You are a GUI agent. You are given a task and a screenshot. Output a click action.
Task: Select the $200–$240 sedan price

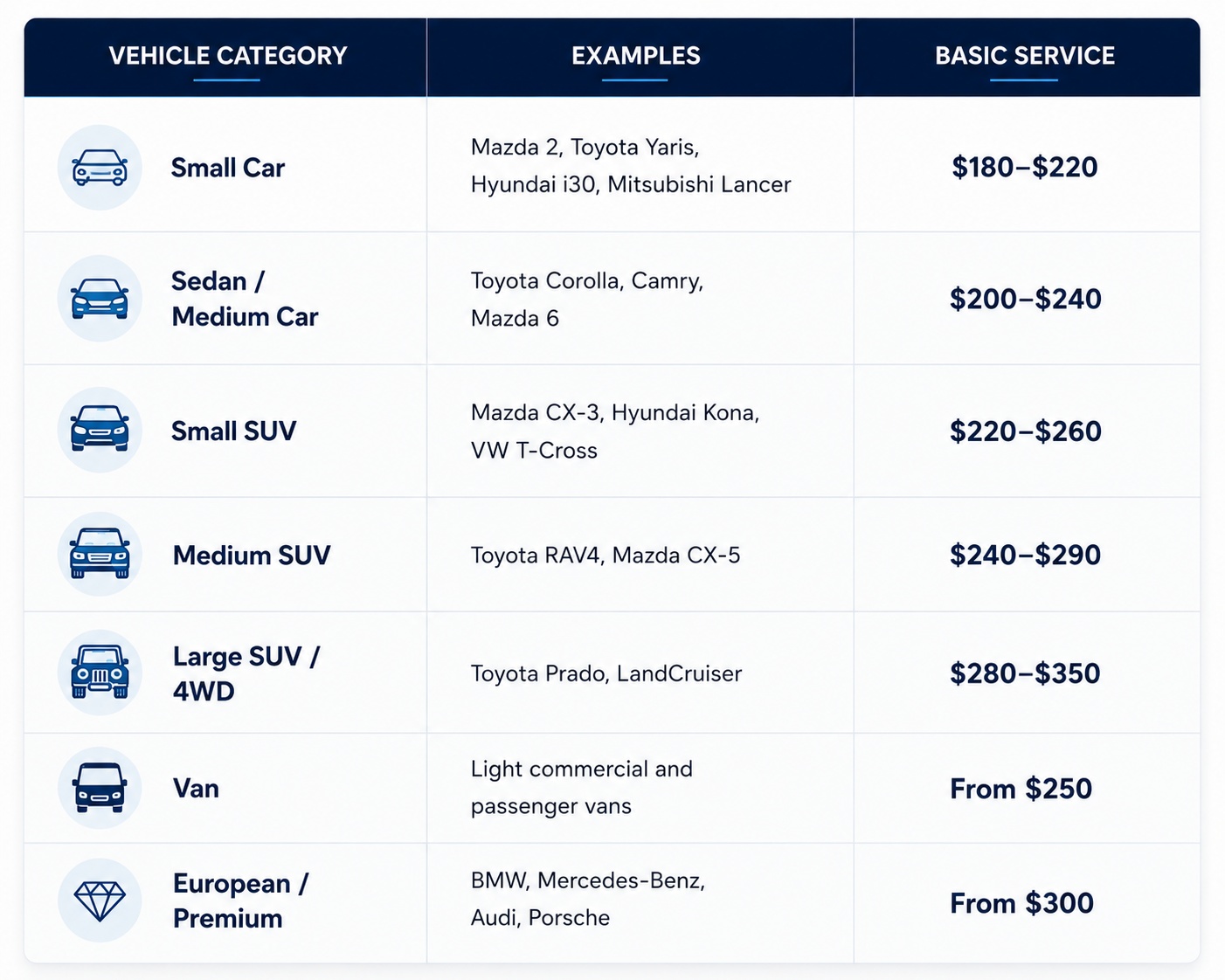[1026, 299]
